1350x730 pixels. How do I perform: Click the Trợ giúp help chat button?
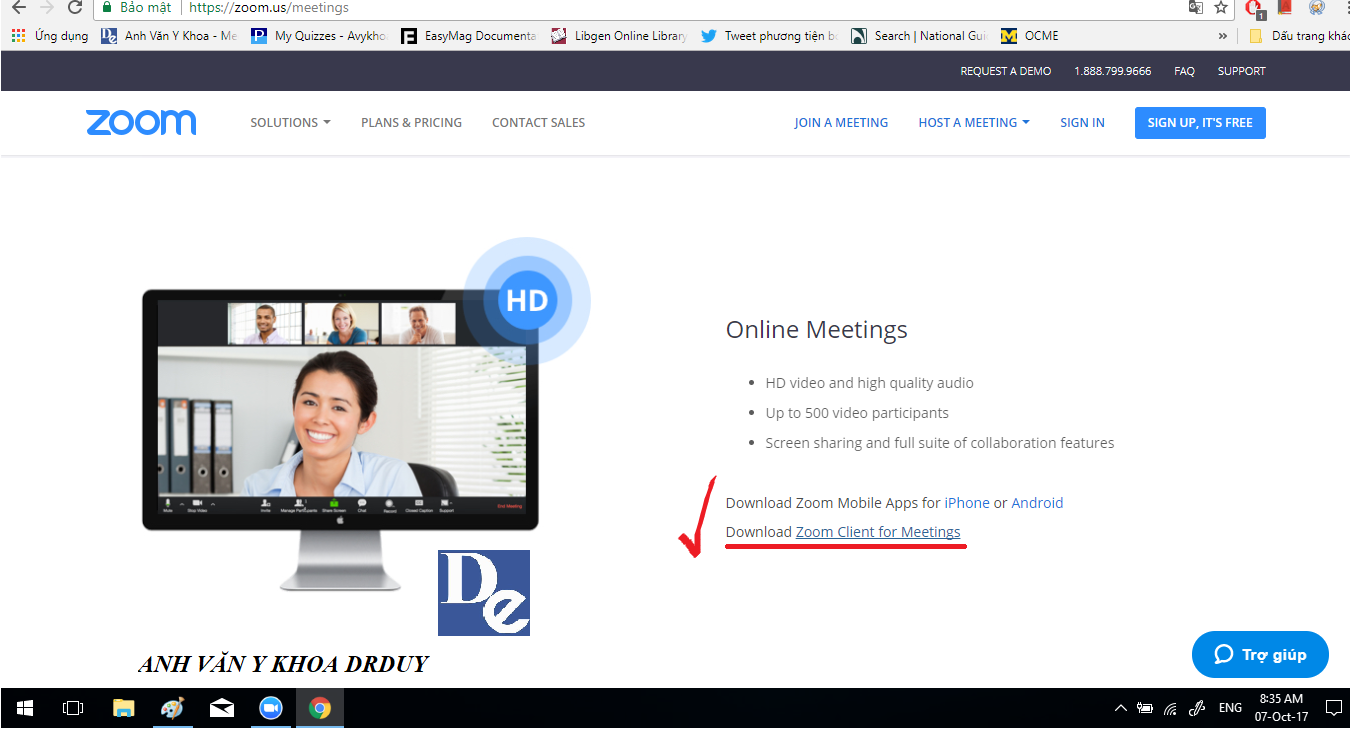(1260, 655)
